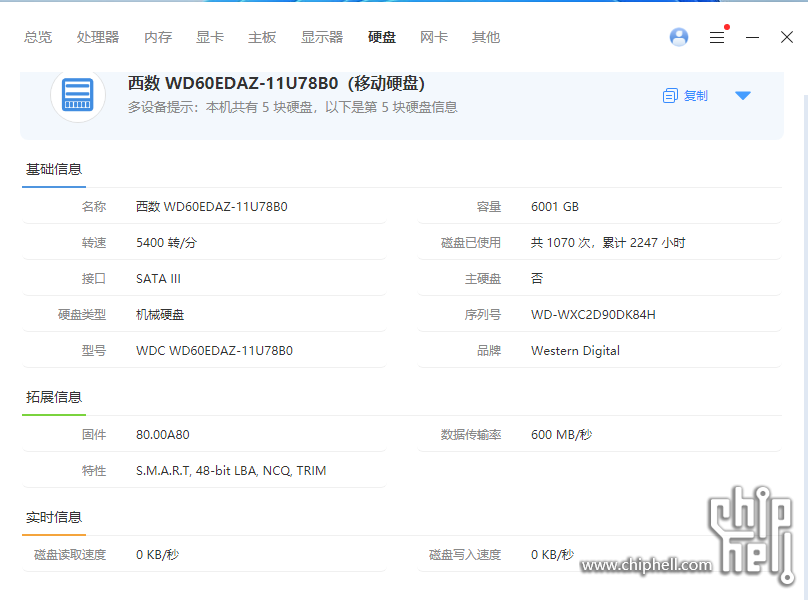808x600 pixels.
Task: Click the serial number WD-WXC2D90DK84H
Action: (593, 315)
